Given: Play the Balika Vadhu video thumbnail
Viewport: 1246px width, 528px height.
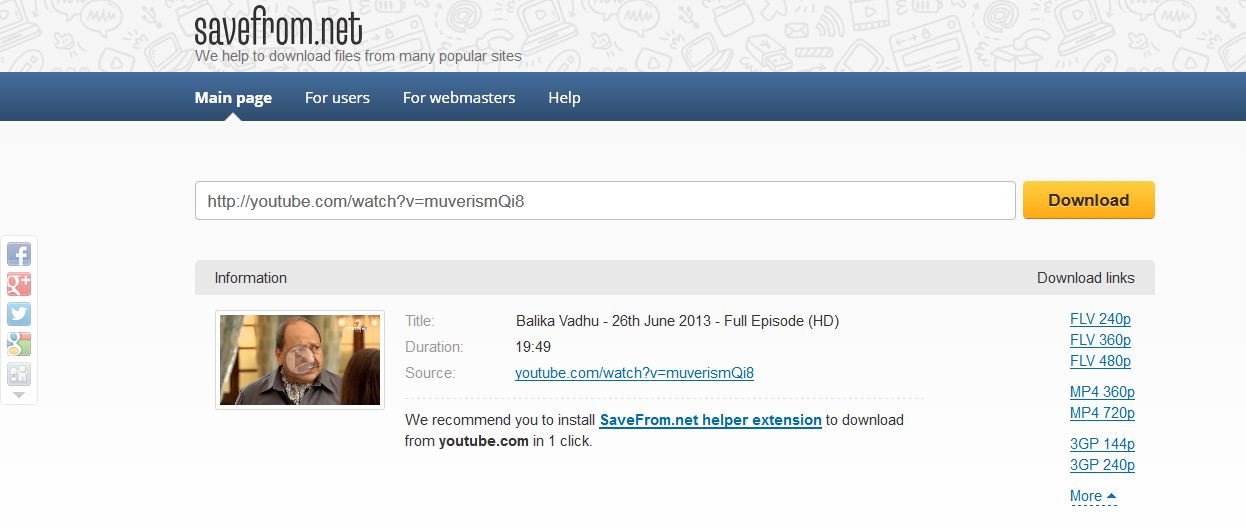Looking at the screenshot, I should coord(300,360).
